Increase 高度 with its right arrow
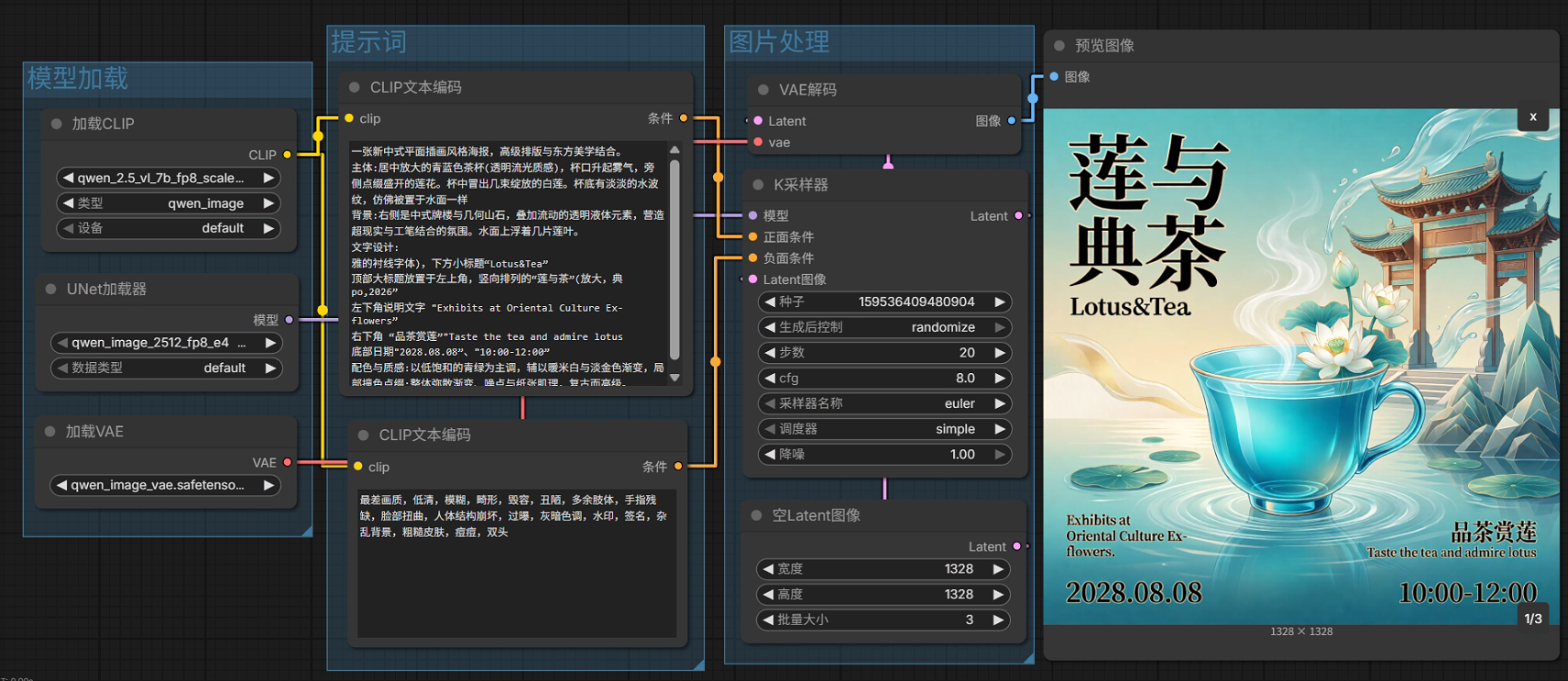Viewport: 1568px width, 681px height. 998,594
